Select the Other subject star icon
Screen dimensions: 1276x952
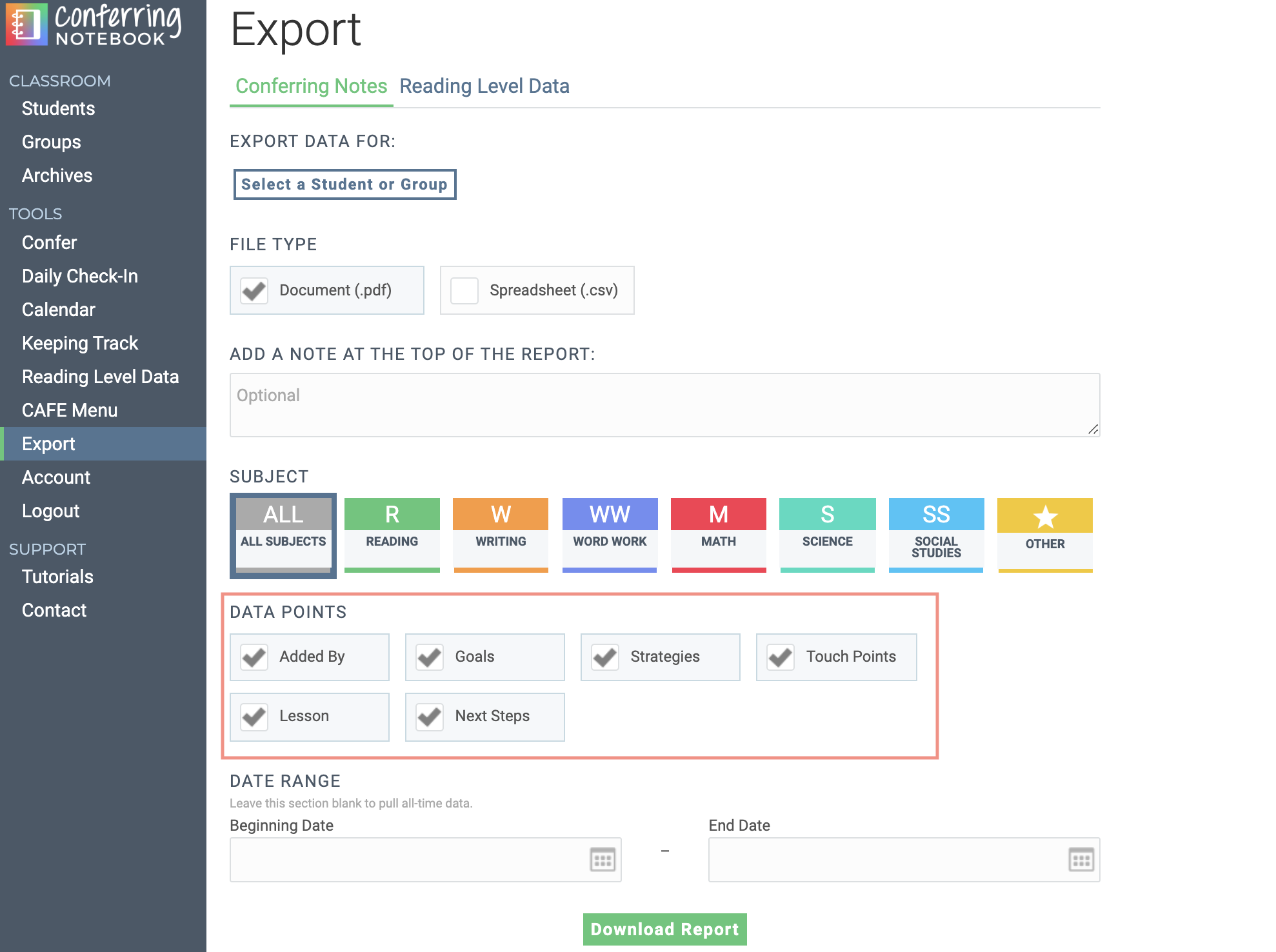(x=1044, y=515)
